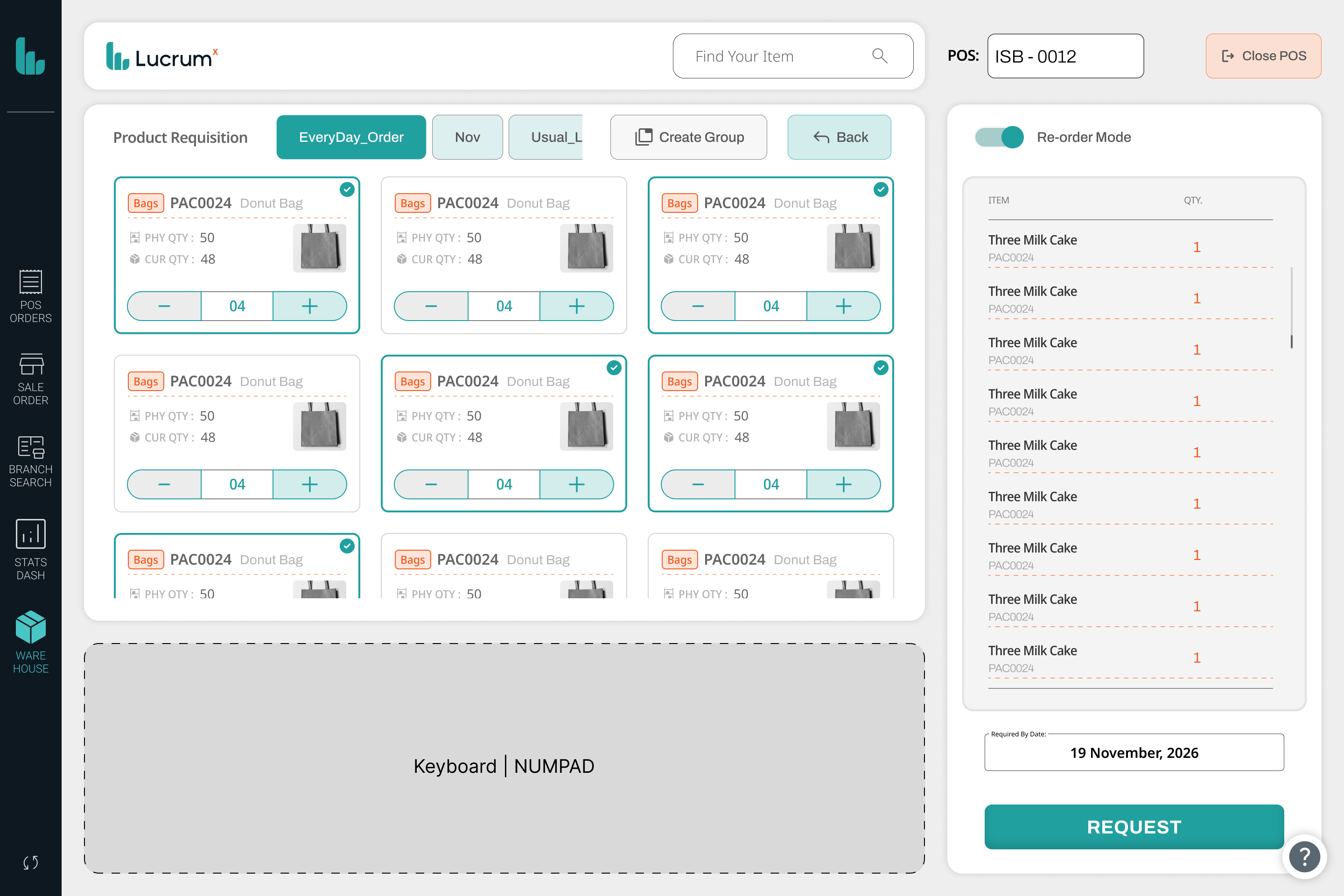Click the Bags tag on first row's middle card

(x=413, y=203)
